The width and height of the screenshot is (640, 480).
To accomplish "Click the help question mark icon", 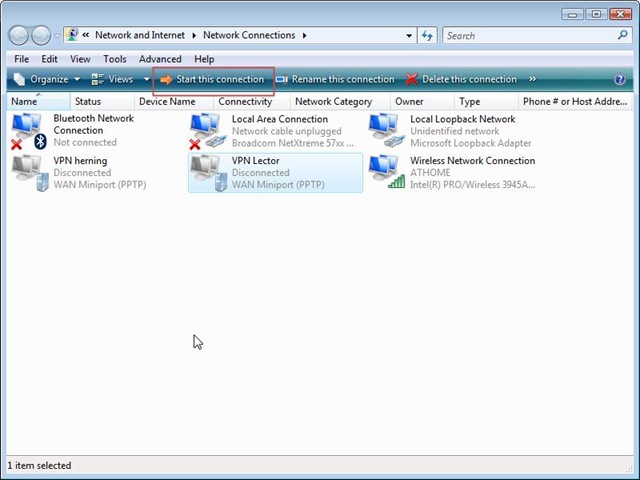I will 620,79.
